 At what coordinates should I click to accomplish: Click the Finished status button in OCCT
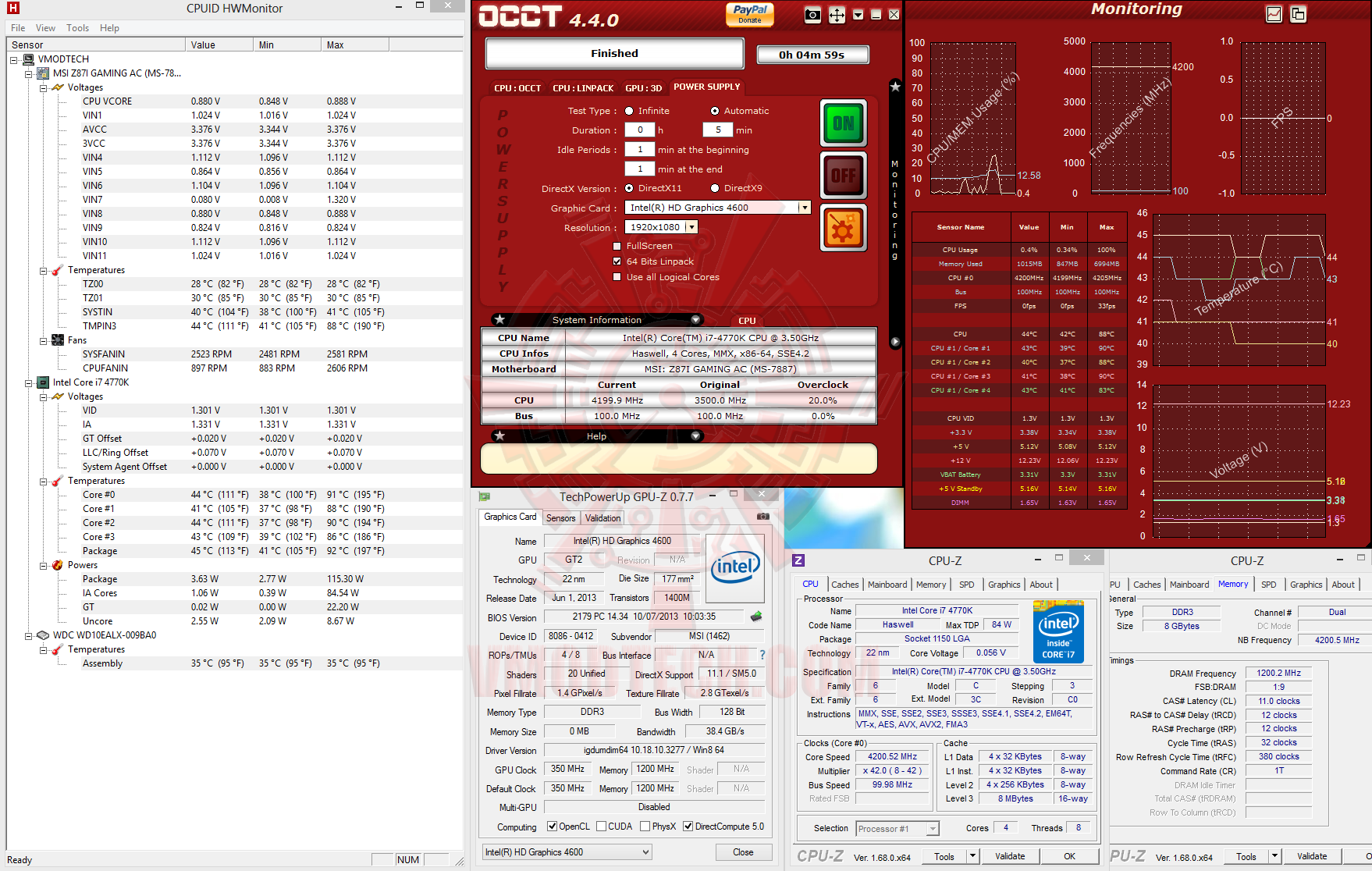pyautogui.click(x=614, y=53)
